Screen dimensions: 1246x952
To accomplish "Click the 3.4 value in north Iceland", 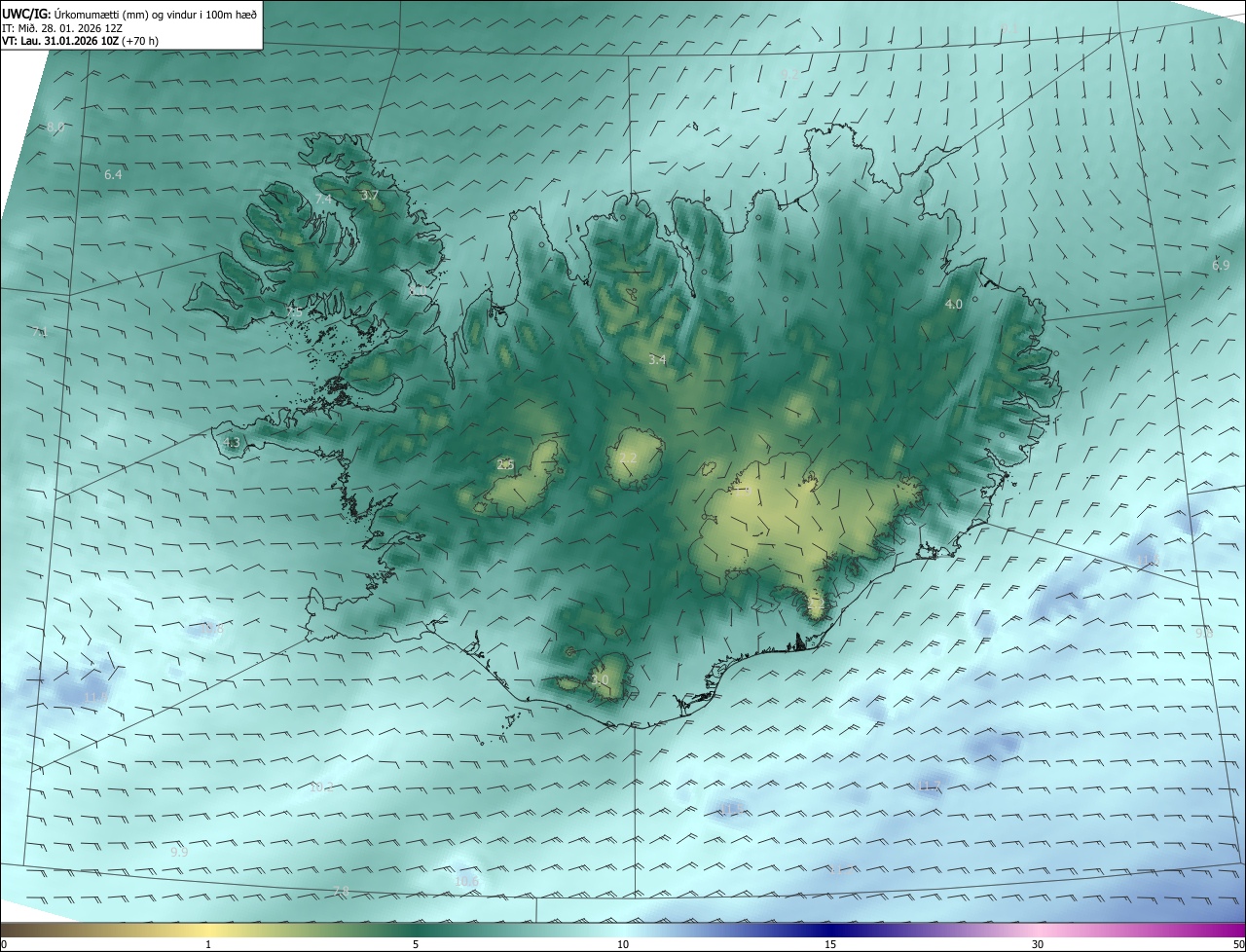I will tap(657, 360).
